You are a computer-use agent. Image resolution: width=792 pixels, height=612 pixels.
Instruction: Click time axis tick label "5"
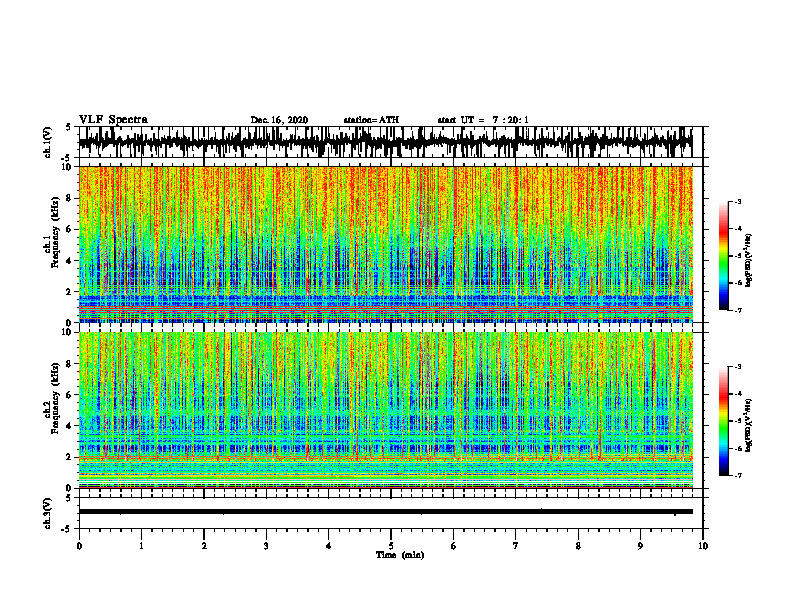[391, 546]
